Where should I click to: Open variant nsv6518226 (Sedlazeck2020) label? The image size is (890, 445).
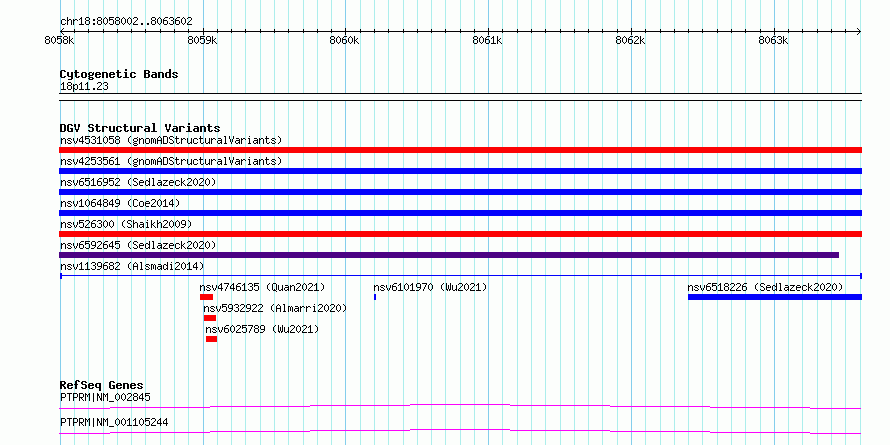pos(765,287)
